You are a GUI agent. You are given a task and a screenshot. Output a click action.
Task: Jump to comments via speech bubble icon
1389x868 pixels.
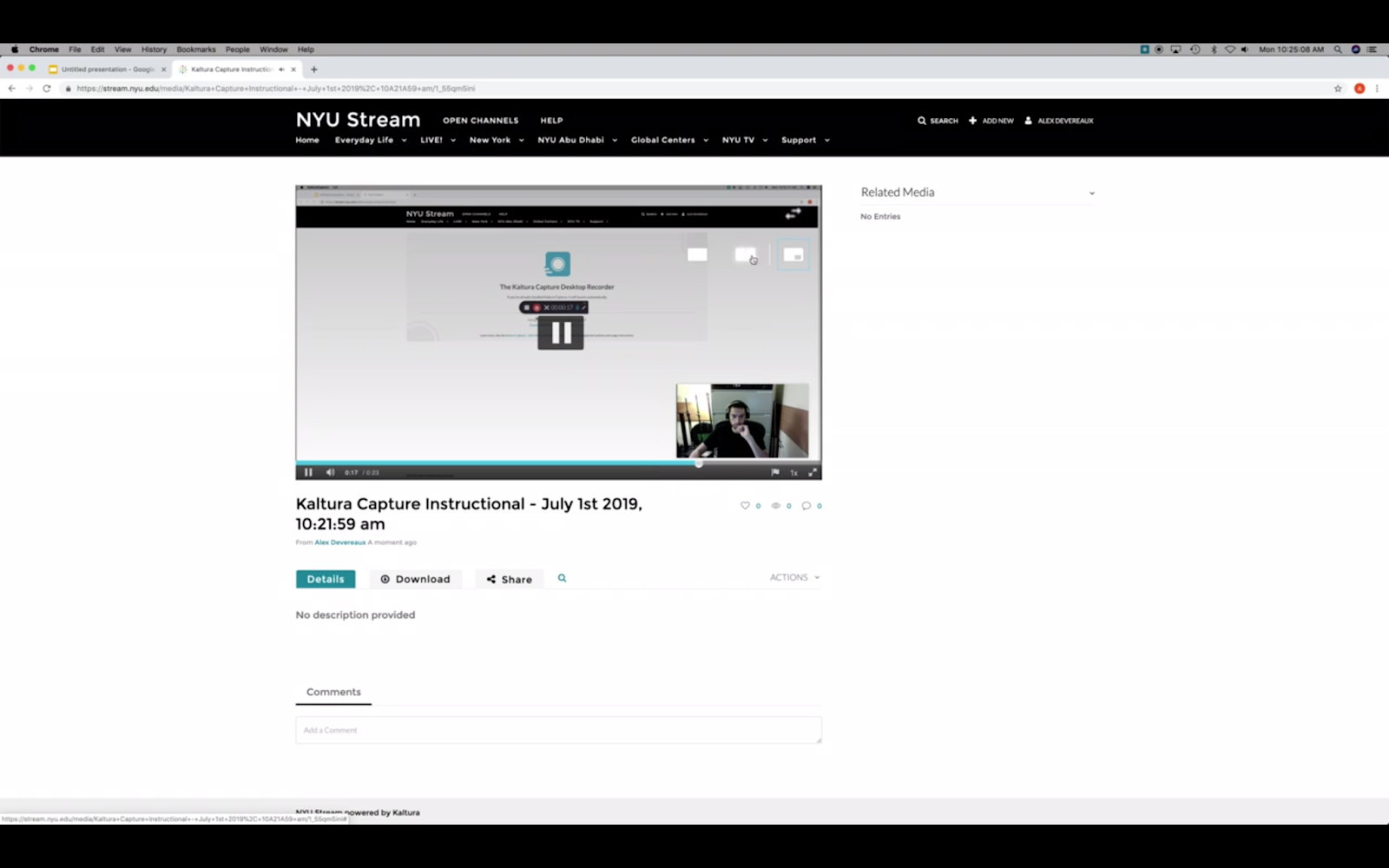[806, 505]
